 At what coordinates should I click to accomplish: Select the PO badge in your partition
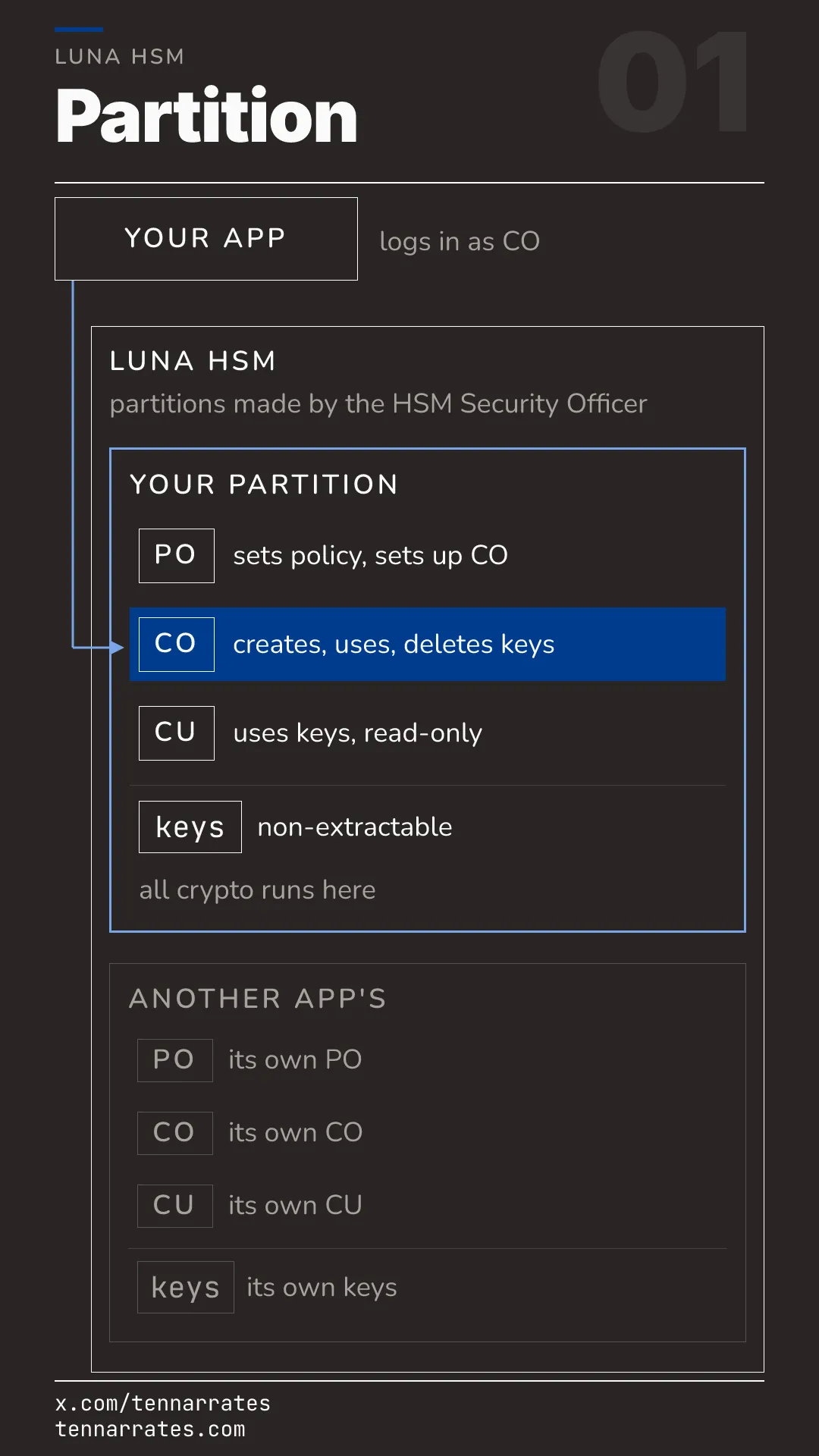tap(177, 556)
